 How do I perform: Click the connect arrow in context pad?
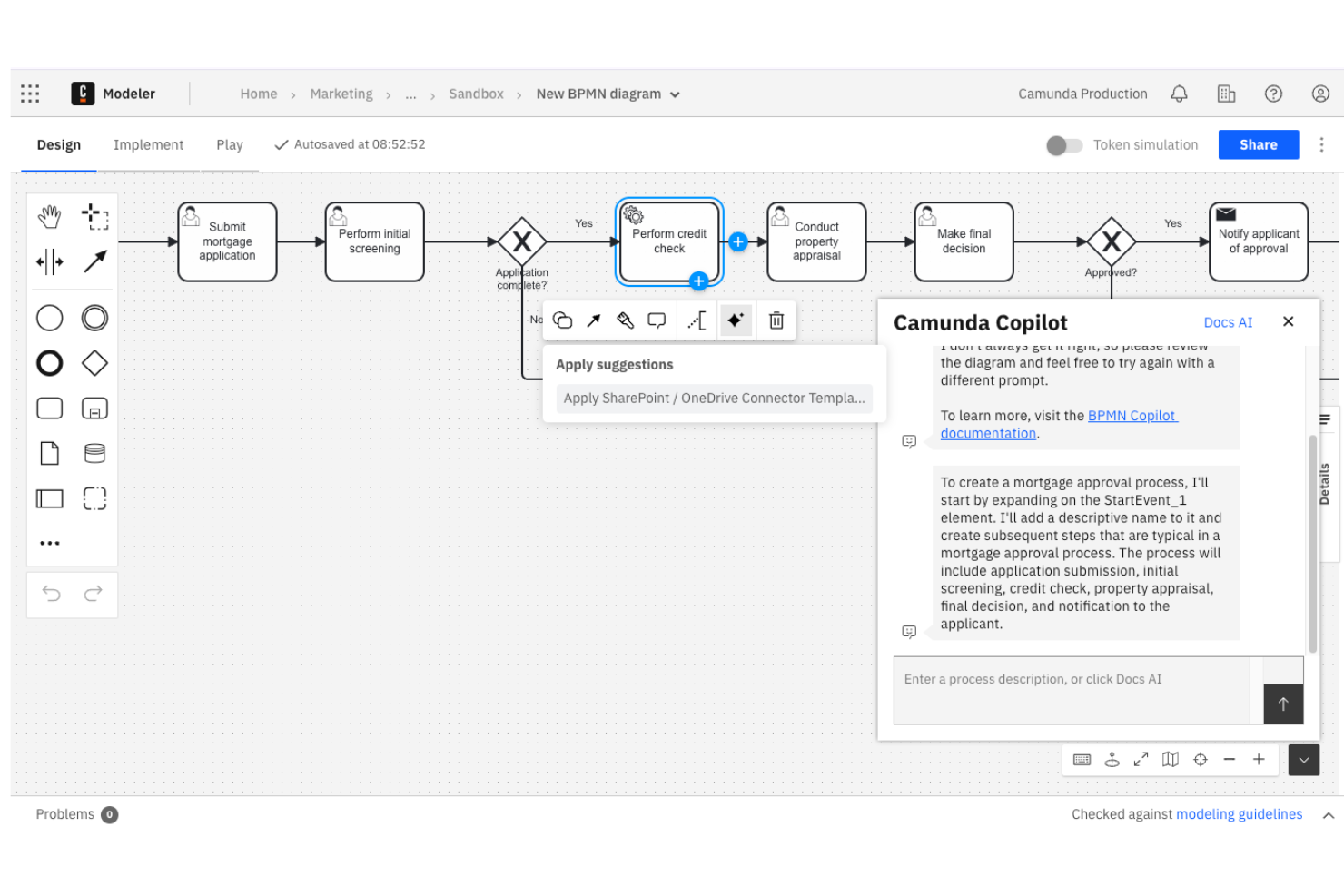[x=594, y=320]
